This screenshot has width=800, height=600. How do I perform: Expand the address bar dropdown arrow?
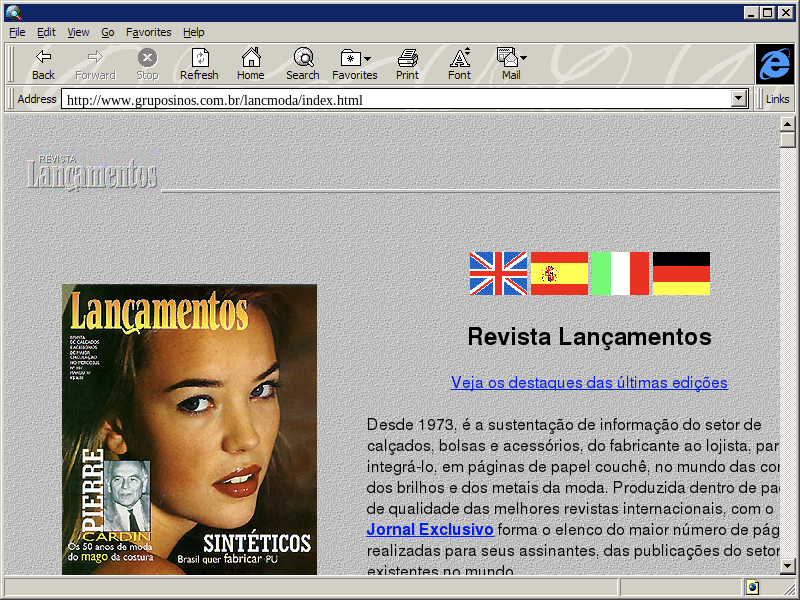tap(740, 99)
